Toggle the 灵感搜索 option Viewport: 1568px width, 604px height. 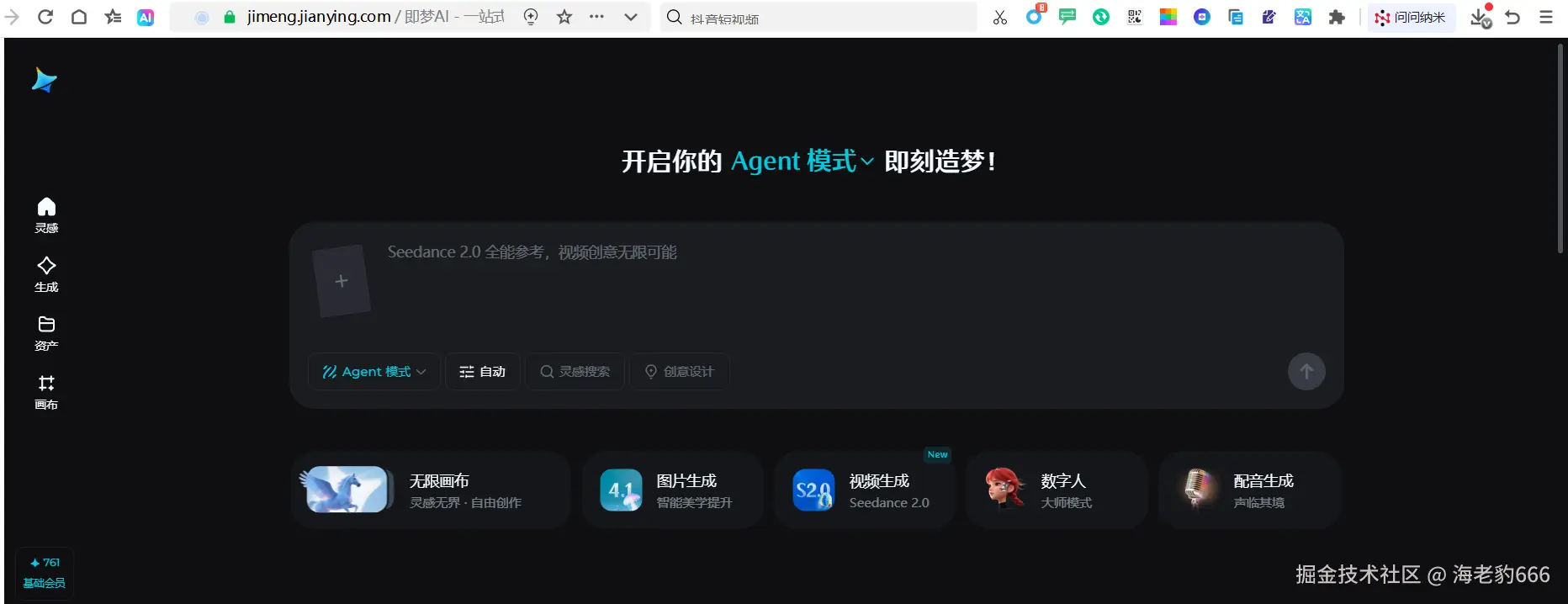tap(575, 372)
